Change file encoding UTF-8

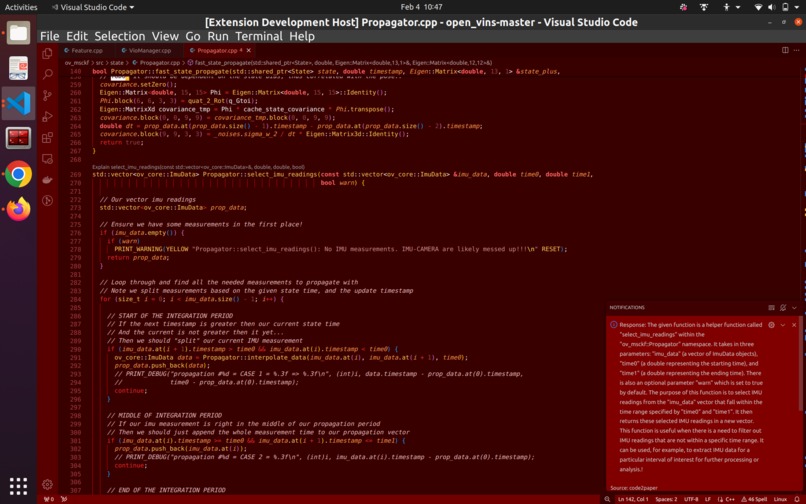point(691,499)
